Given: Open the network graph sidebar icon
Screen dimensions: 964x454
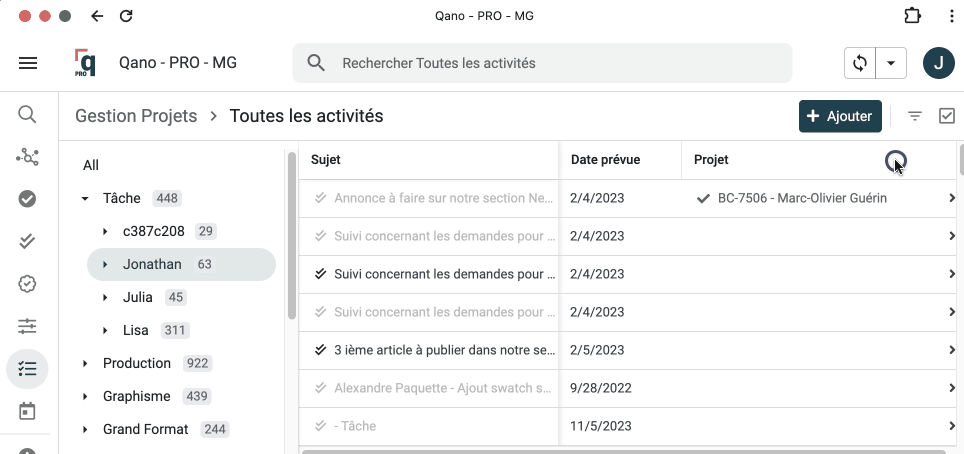Looking at the screenshot, I should pyautogui.click(x=27, y=157).
